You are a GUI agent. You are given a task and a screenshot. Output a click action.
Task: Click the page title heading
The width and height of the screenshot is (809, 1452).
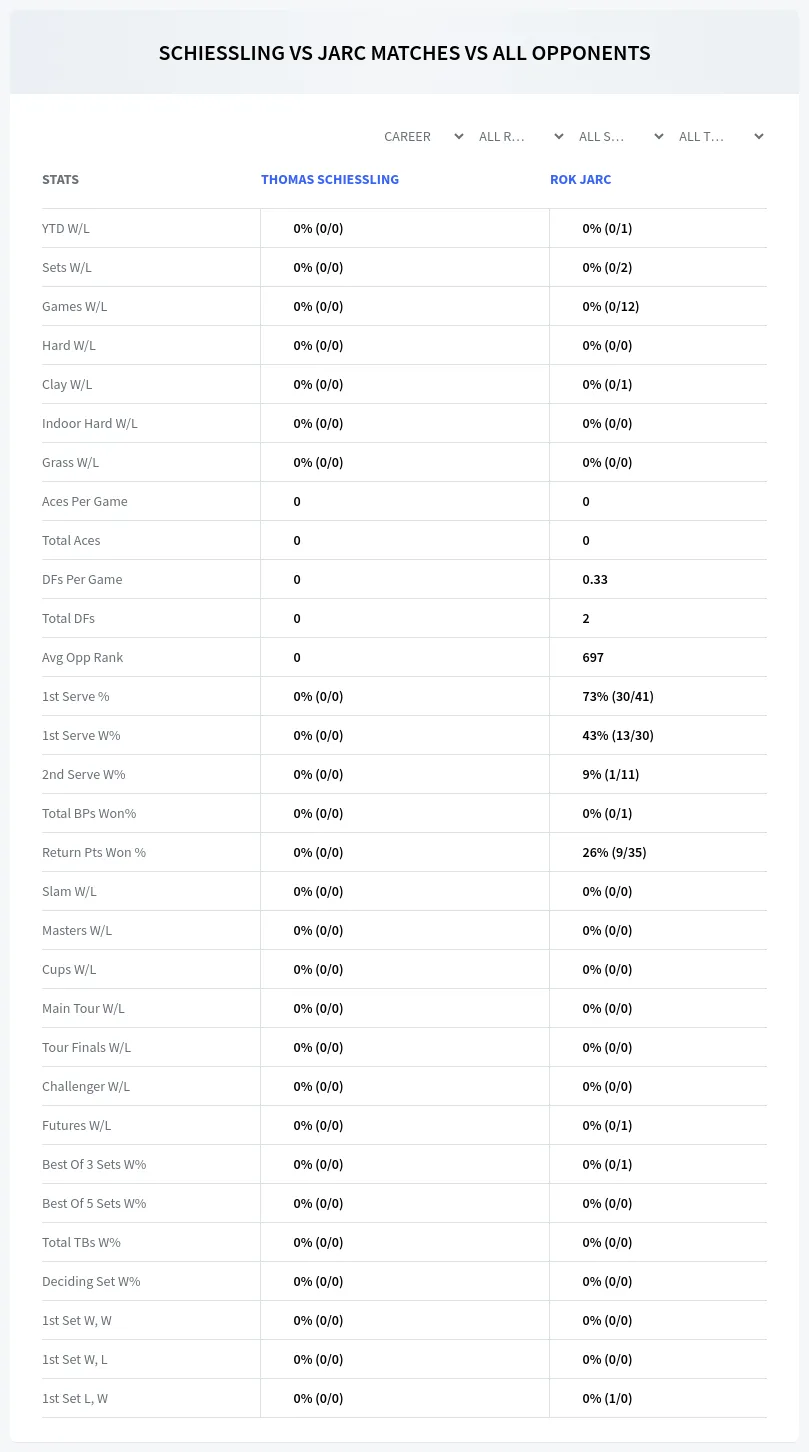coord(404,53)
